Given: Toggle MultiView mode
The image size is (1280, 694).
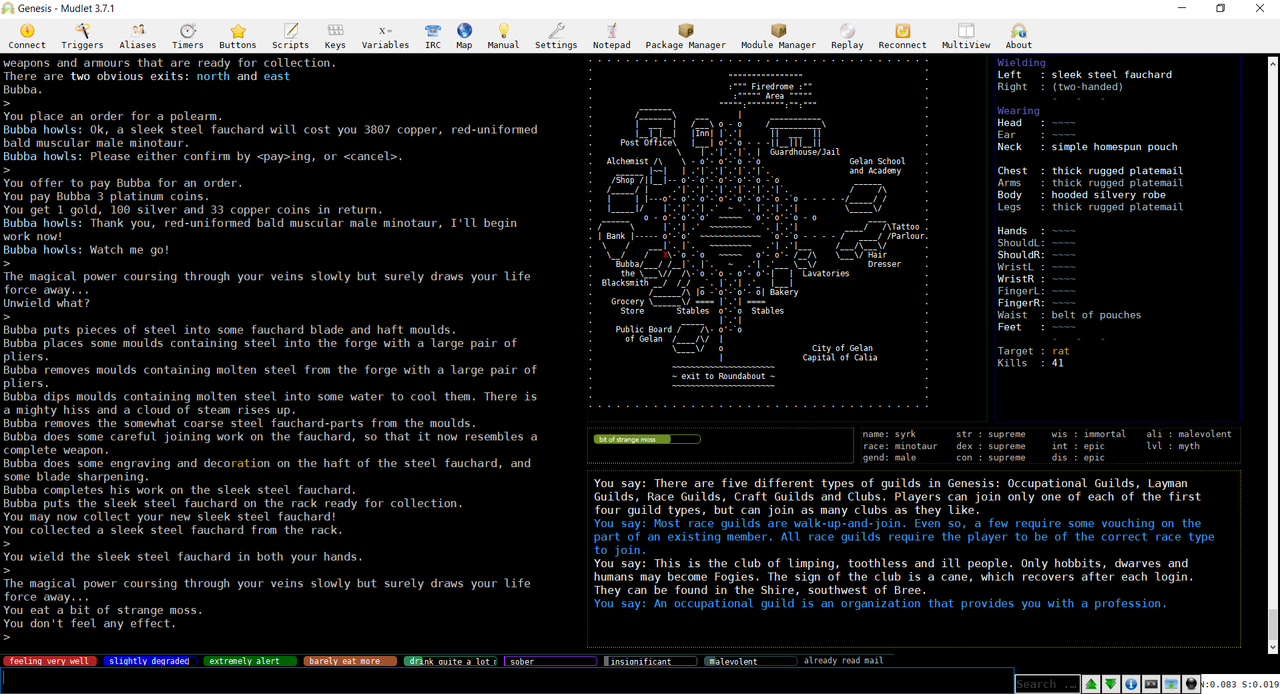Looking at the screenshot, I should (966, 36).
